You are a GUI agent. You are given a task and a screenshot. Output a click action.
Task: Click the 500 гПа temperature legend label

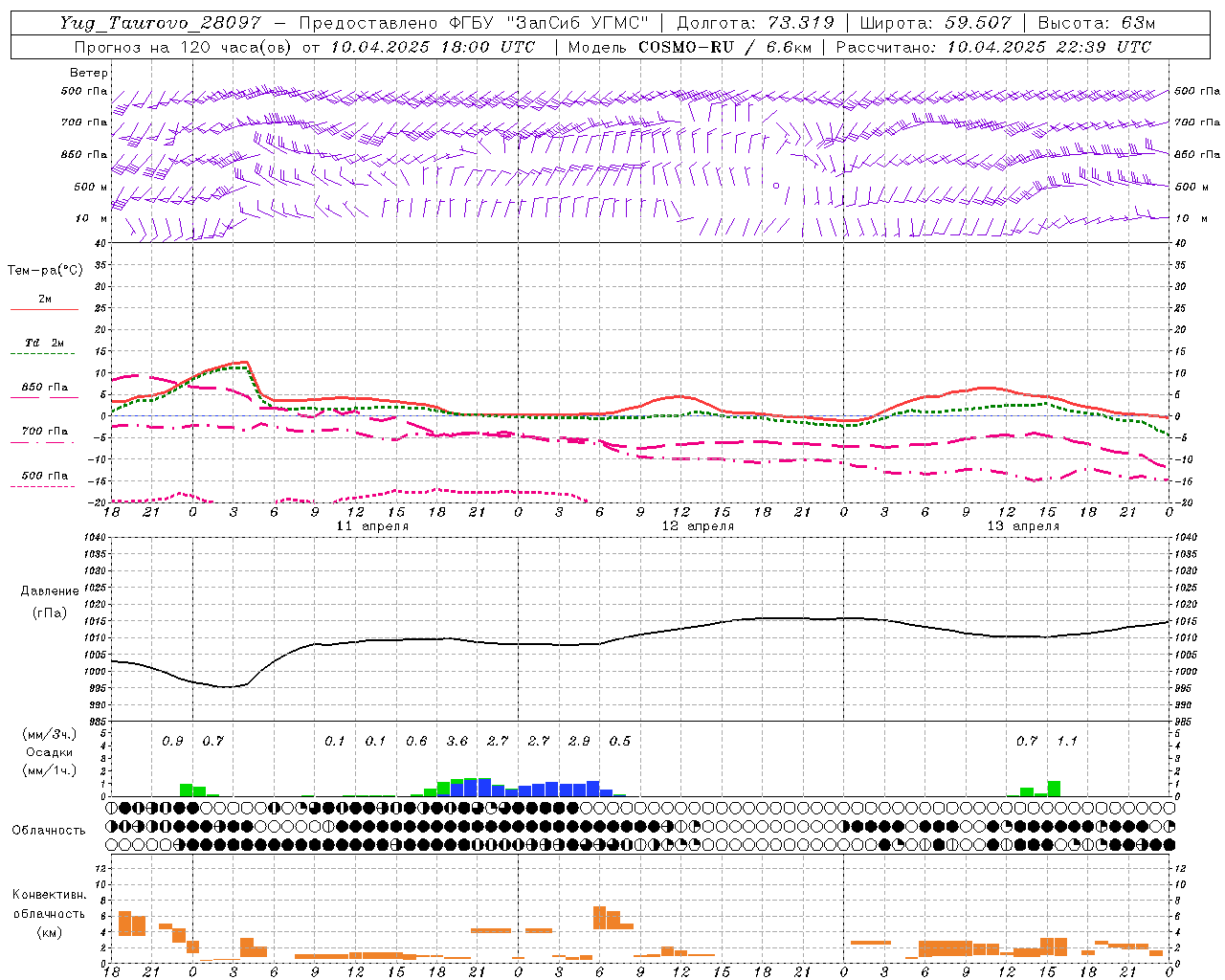coord(45,476)
